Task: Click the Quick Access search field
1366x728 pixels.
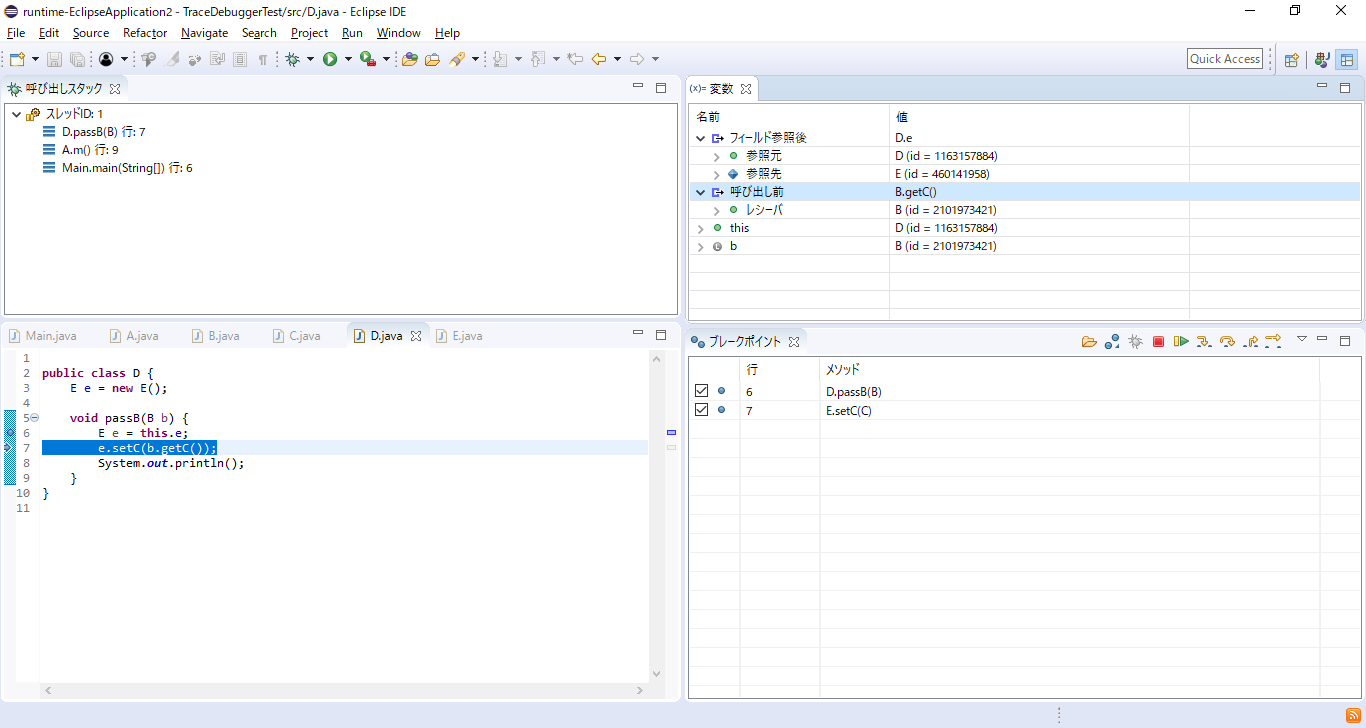Action: coord(1224,59)
